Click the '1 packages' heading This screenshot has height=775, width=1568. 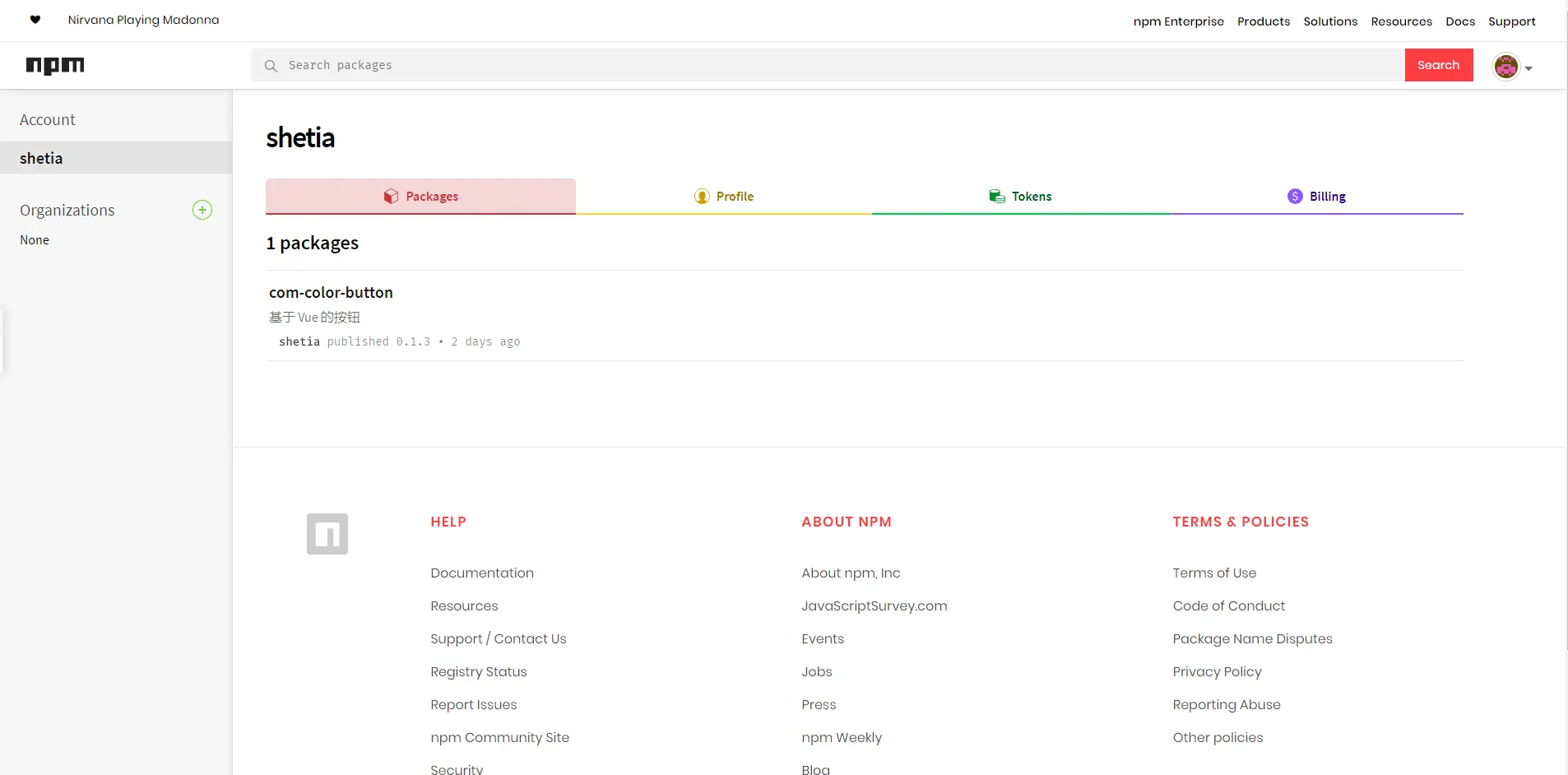(x=313, y=244)
